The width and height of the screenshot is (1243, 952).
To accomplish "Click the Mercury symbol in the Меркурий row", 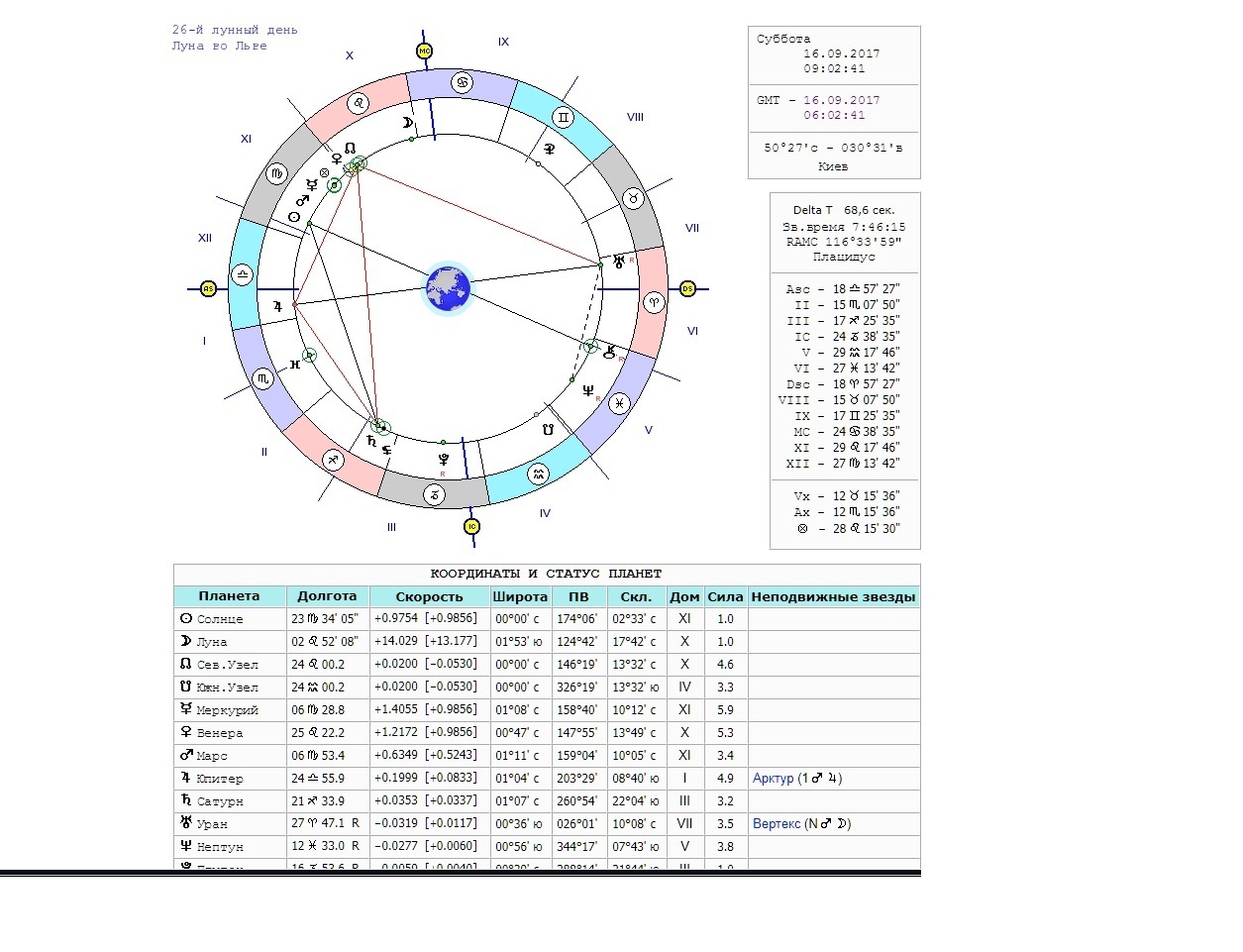I will click(x=185, y=709).
